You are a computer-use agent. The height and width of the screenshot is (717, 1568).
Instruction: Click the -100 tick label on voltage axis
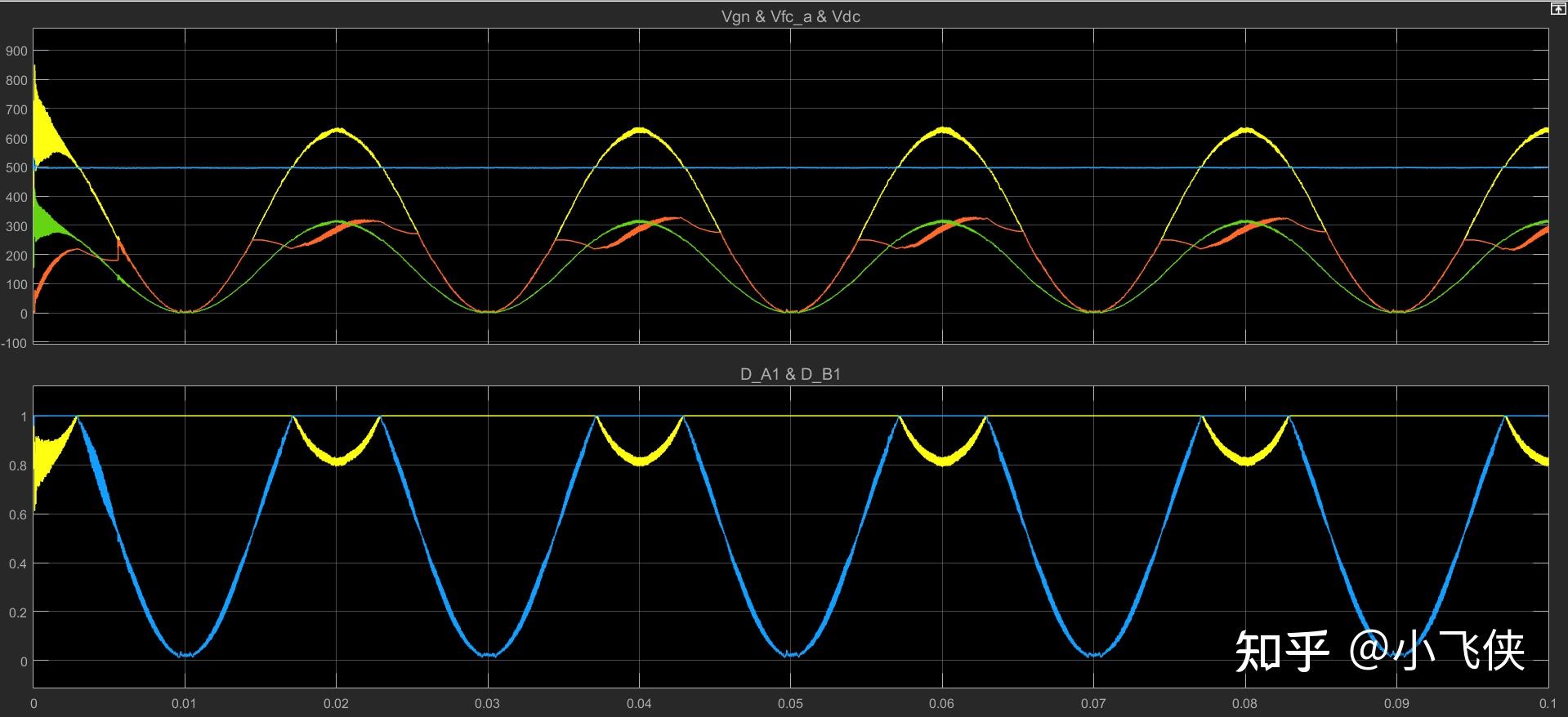click(x=14, y=343)
